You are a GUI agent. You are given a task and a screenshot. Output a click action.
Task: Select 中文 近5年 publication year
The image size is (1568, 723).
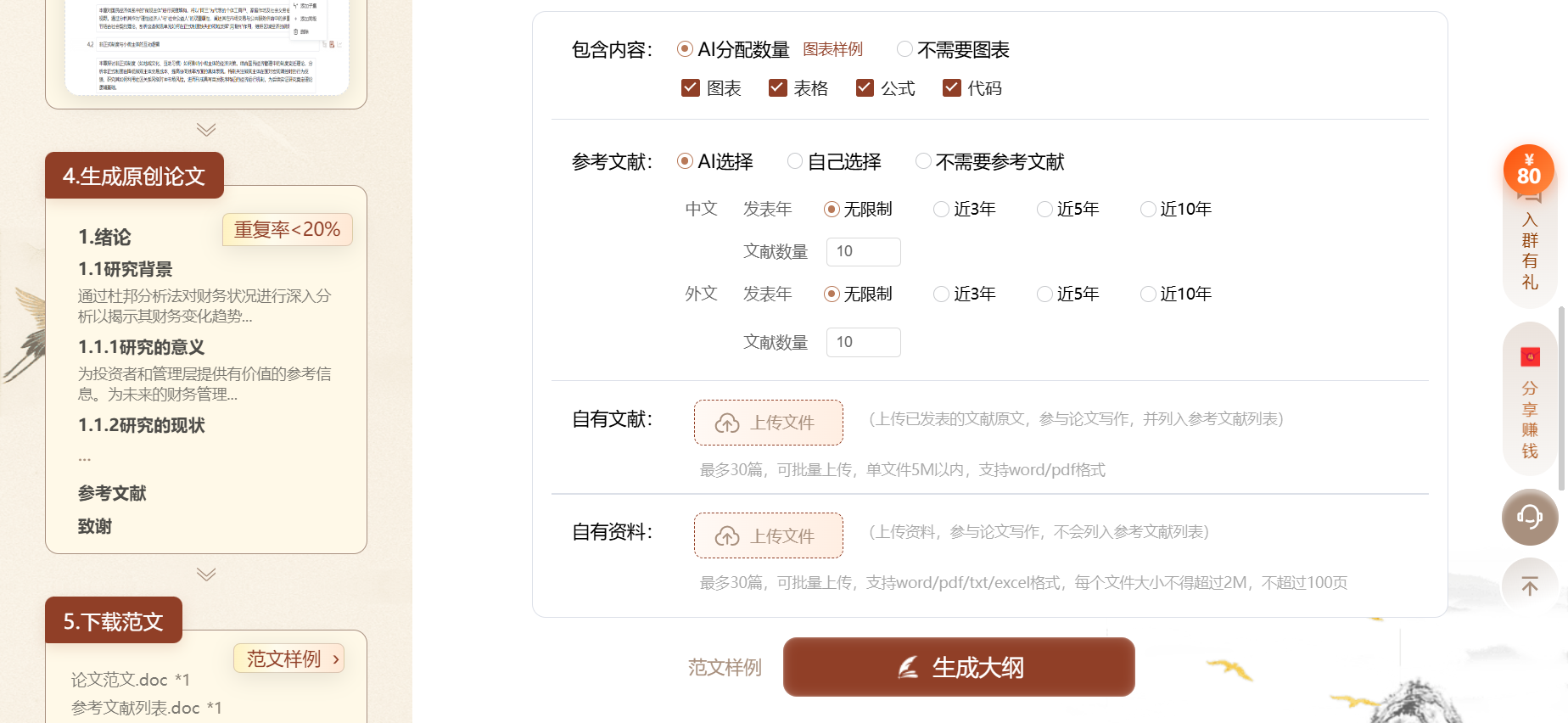point(1044,209)
